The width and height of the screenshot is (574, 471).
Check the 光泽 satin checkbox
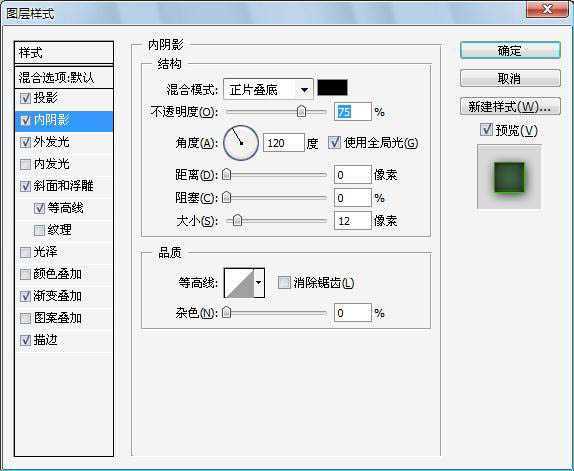pyautogui.click(x=25, y=252)
